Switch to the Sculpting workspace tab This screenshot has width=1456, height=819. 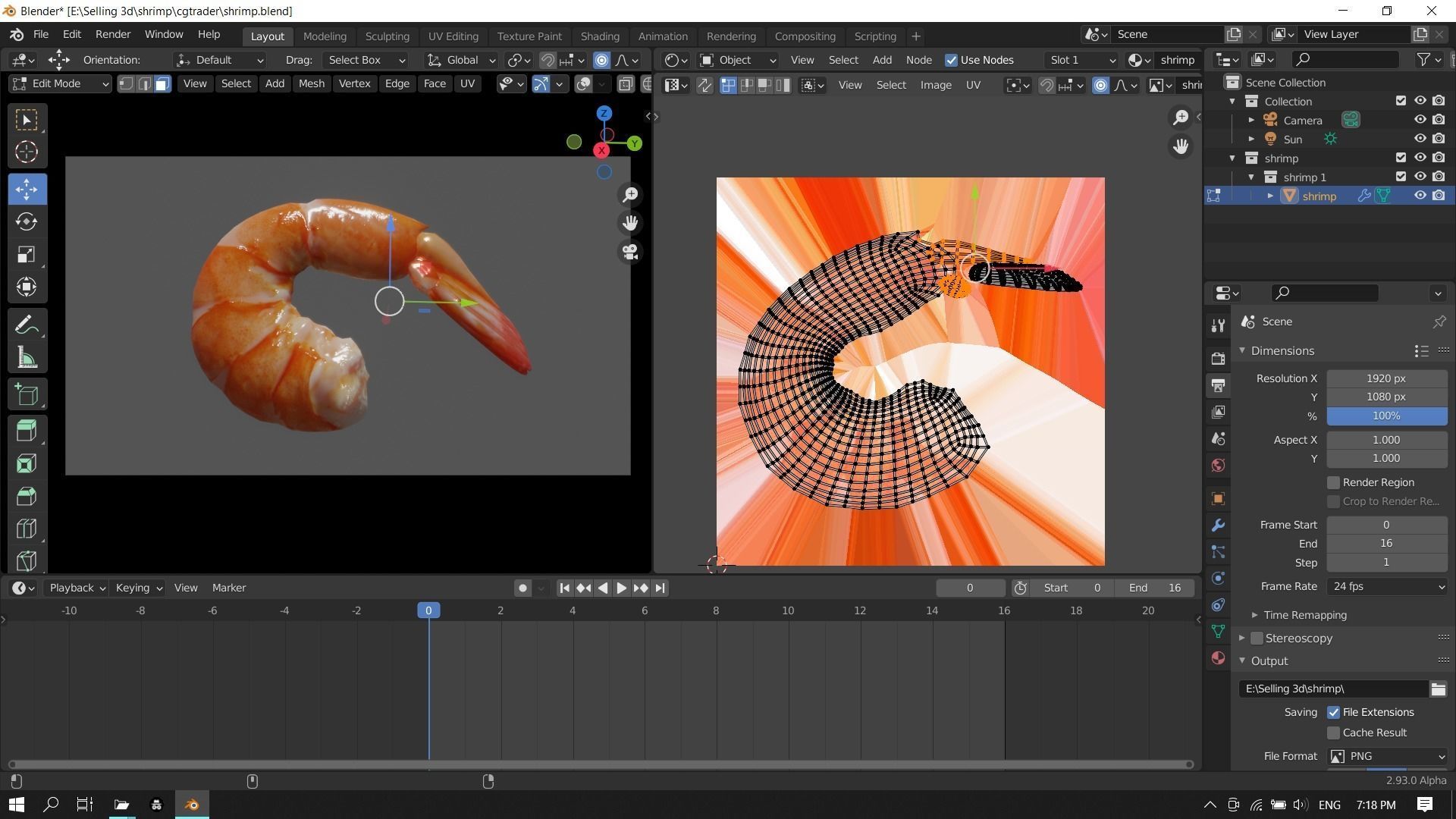click(x=387, y=36)
